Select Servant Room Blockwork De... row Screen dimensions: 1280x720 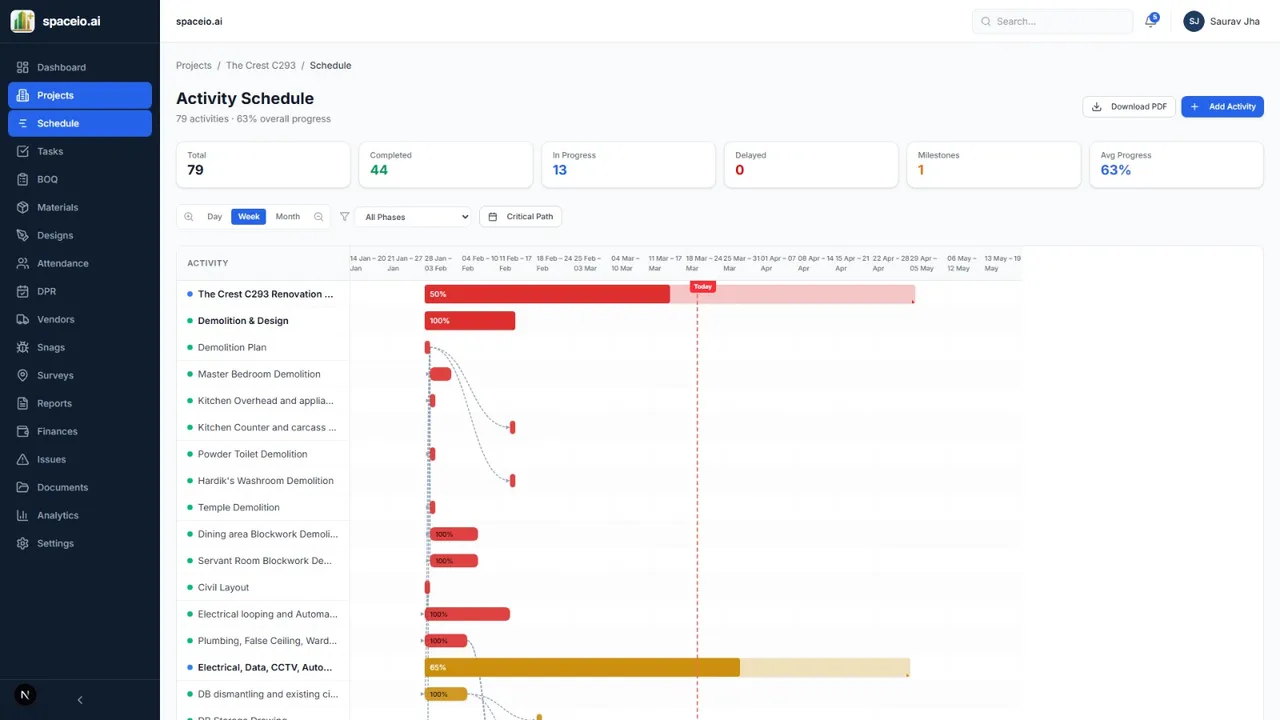tap(263, 561)
